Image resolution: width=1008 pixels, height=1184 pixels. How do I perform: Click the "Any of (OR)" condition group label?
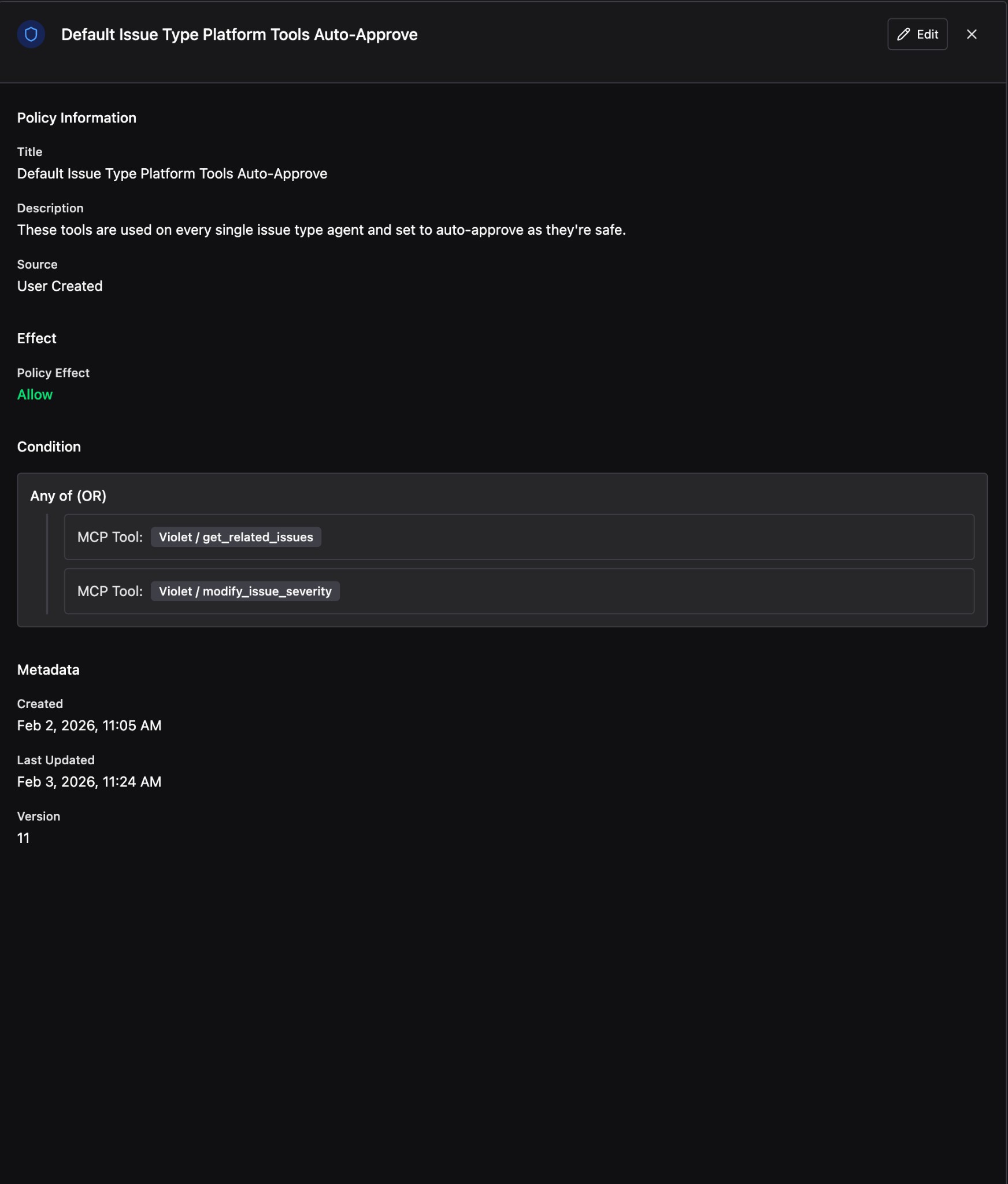pyautogui.click(x=68, y=496)
